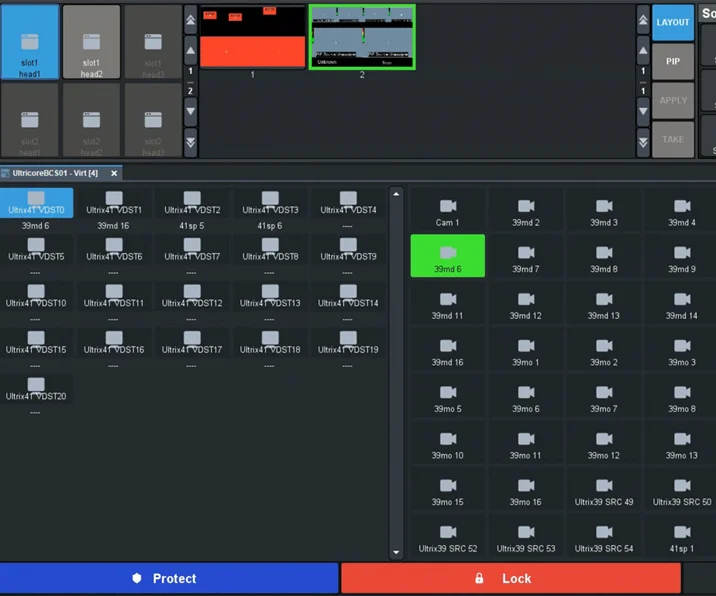Select the 39mo 5 source
716x596 pixels.
click(x=448, y=396)
